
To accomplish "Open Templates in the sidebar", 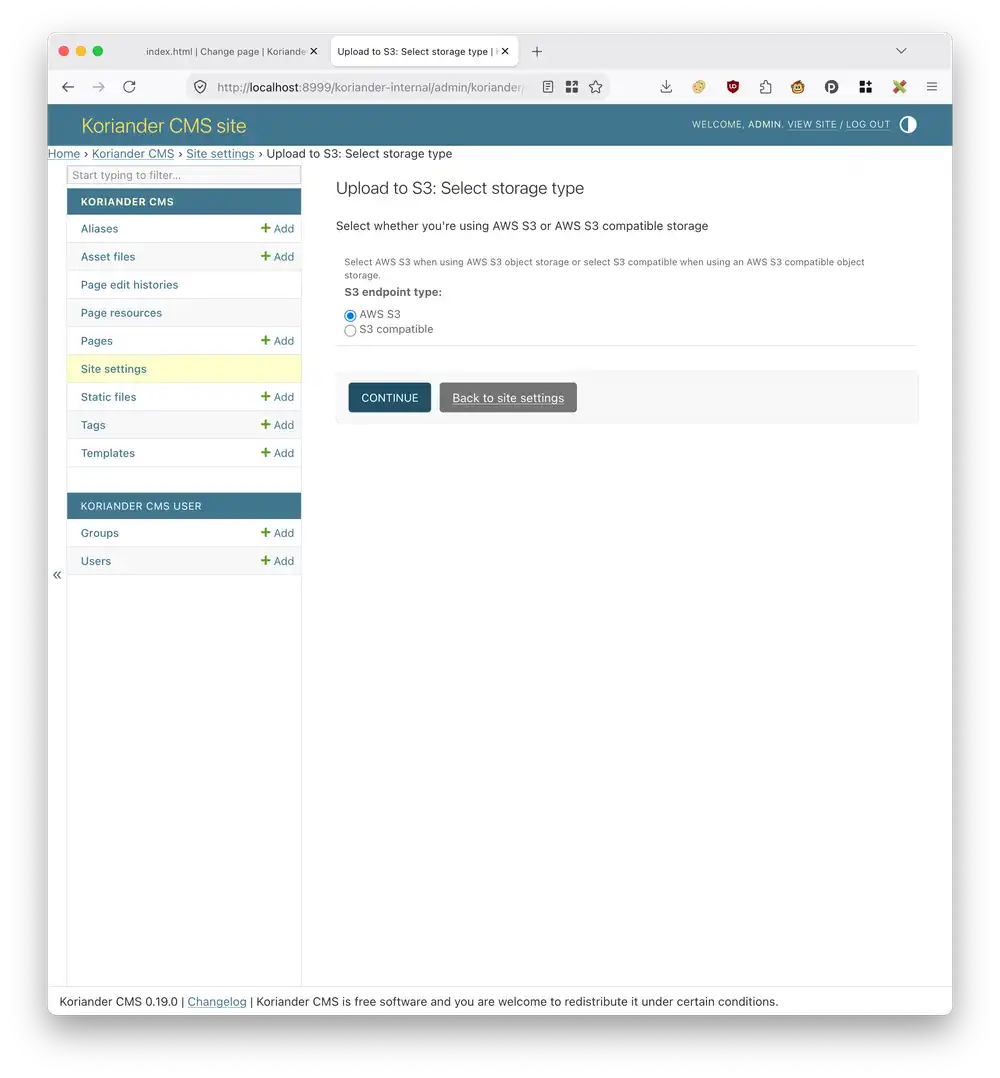I will coord(108,454).
